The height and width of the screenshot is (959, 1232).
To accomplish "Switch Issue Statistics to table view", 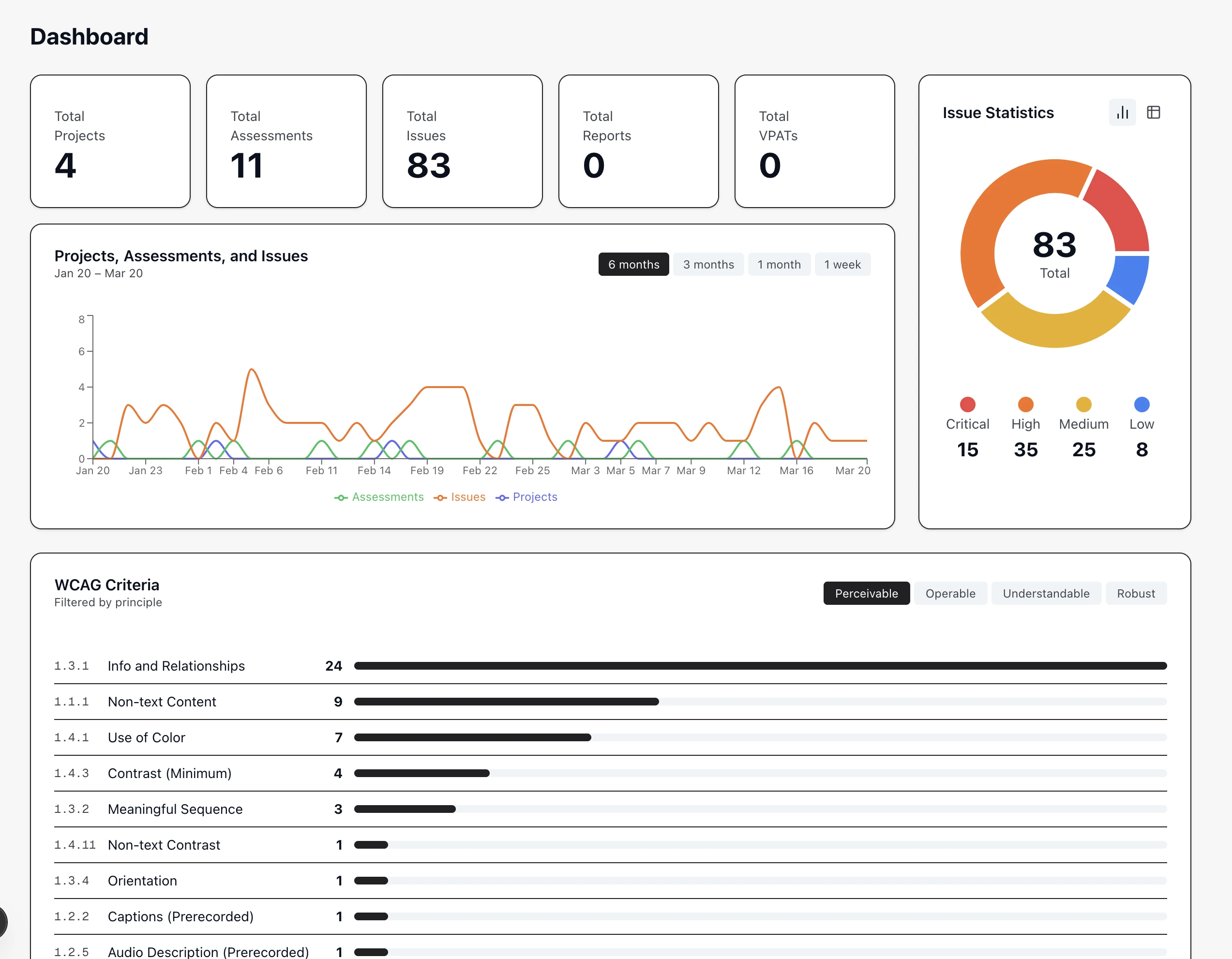I will tap(1153, 112).
